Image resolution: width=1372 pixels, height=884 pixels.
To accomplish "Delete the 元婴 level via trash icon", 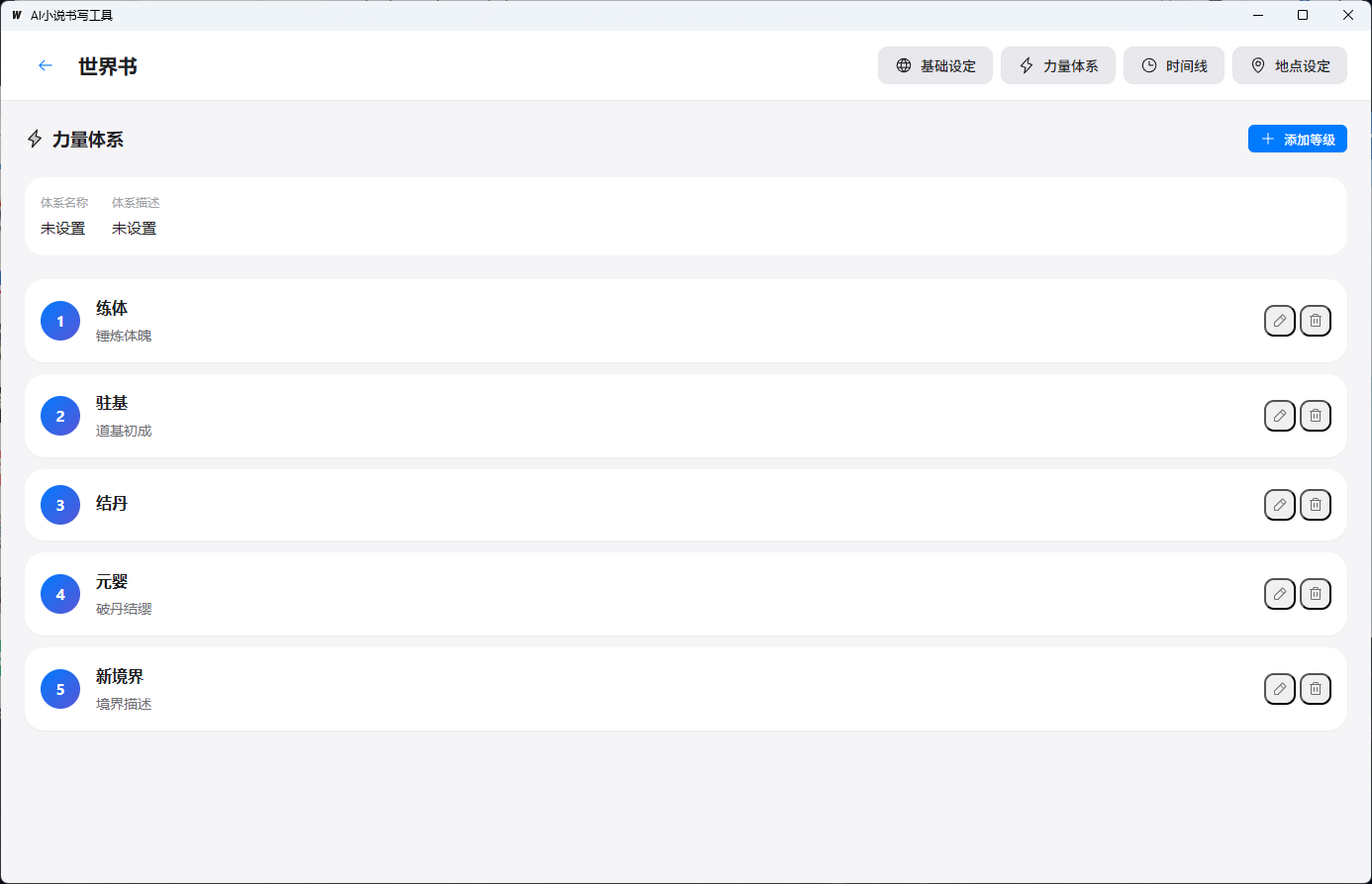I will [x=1315, y=594].
